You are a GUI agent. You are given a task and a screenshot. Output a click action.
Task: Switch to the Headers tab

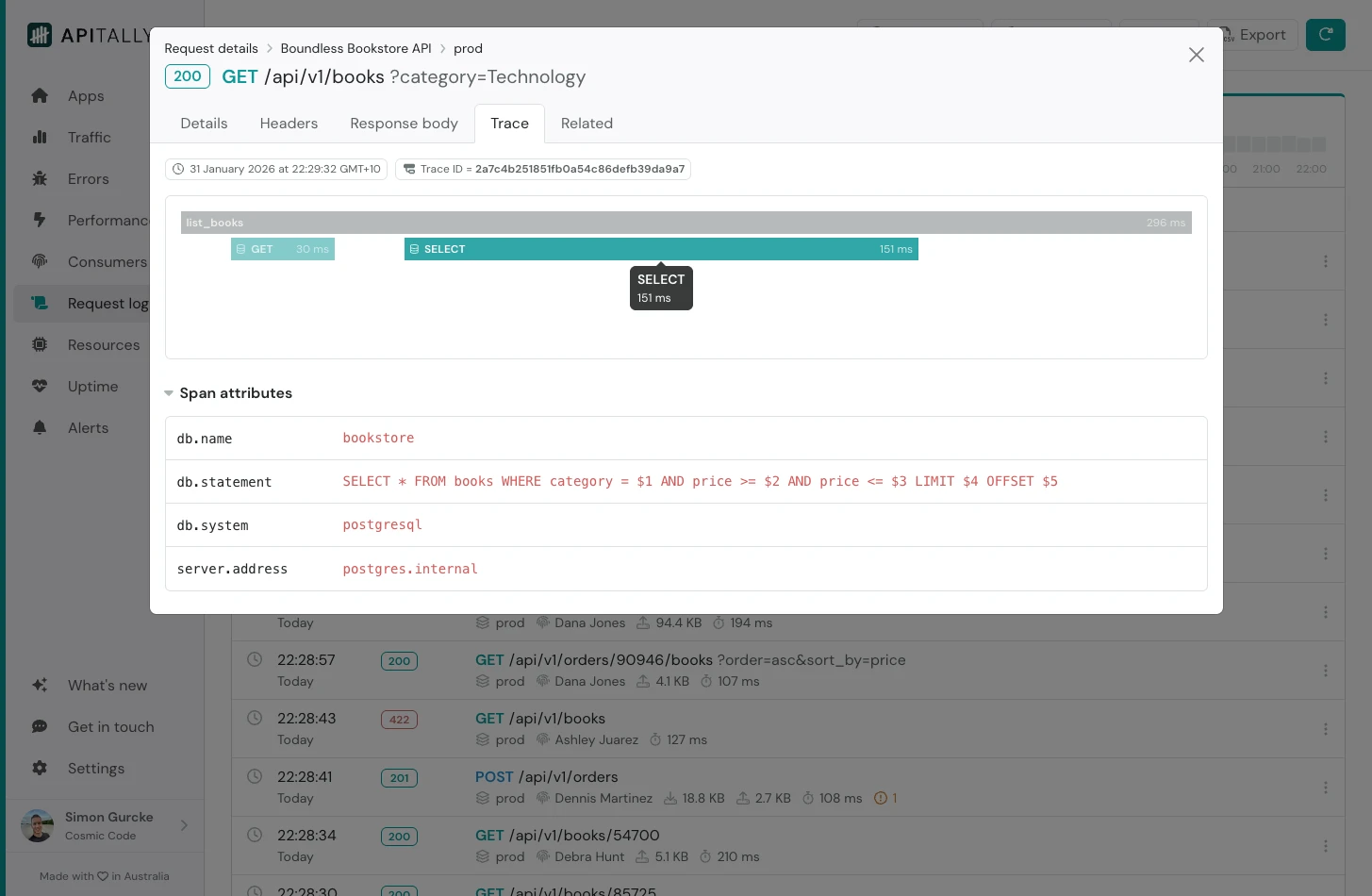(289, 124)
